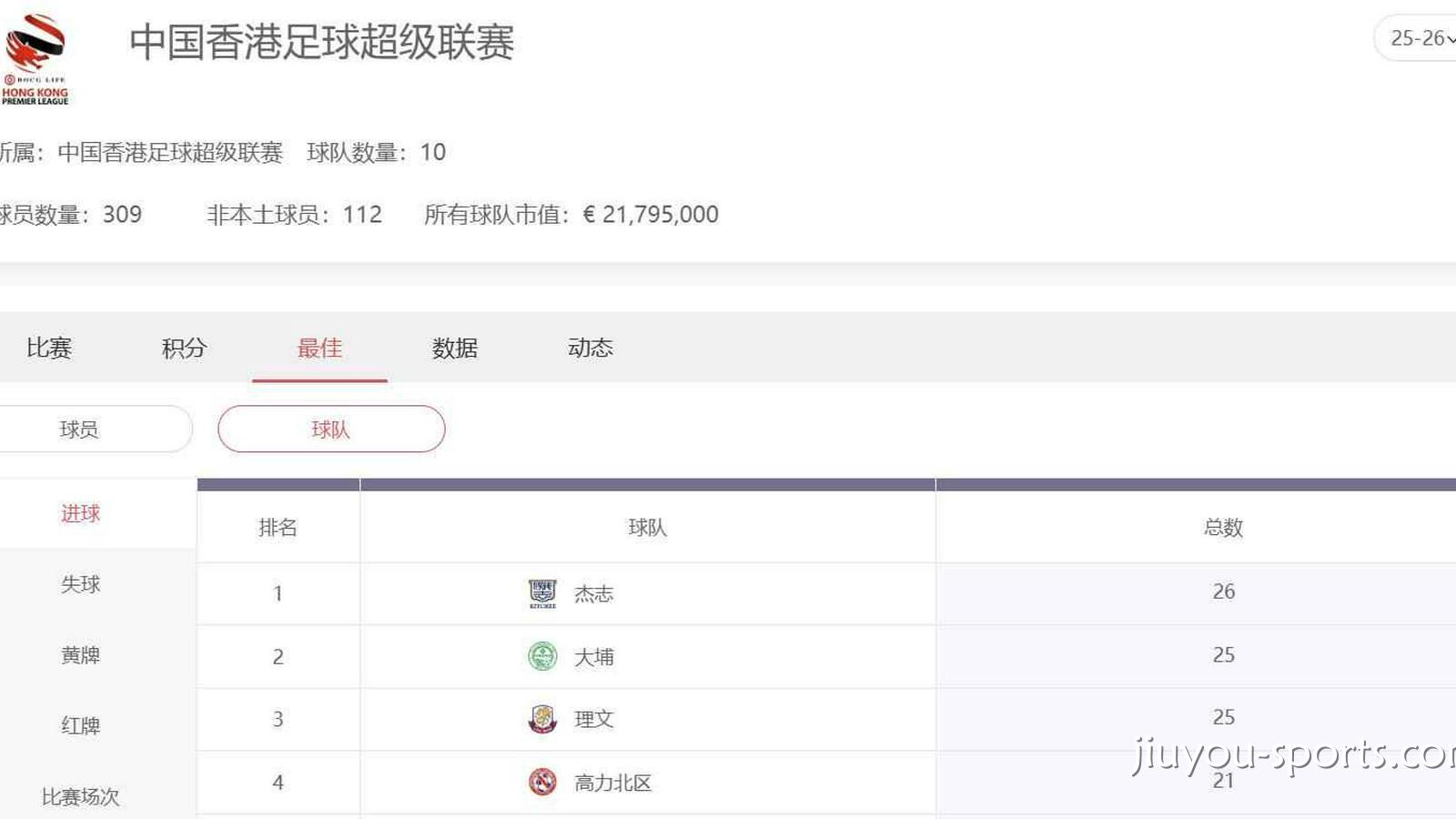
Task: Click the 总数 column header
Action: (1223, 528)
